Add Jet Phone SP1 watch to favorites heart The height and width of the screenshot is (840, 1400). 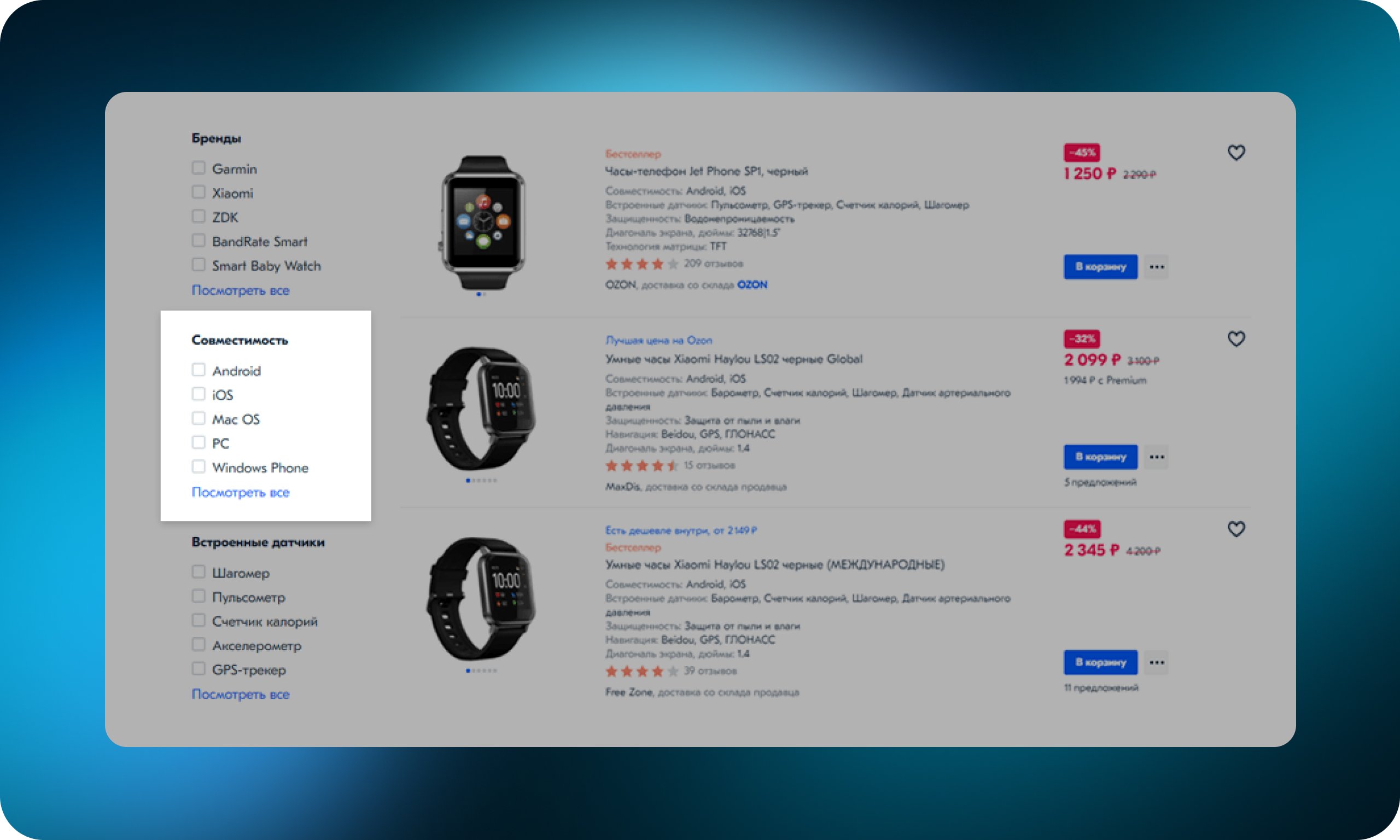pos(1236,153)
